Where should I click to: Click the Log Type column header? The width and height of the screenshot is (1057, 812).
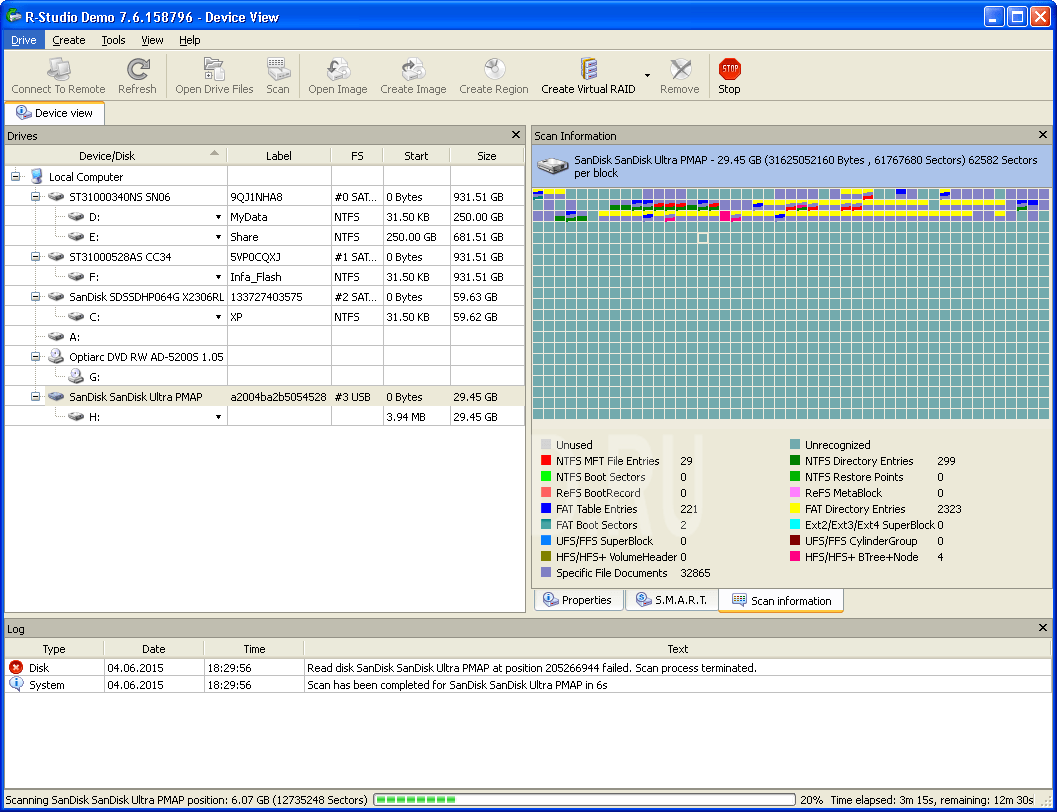point(54,649)
